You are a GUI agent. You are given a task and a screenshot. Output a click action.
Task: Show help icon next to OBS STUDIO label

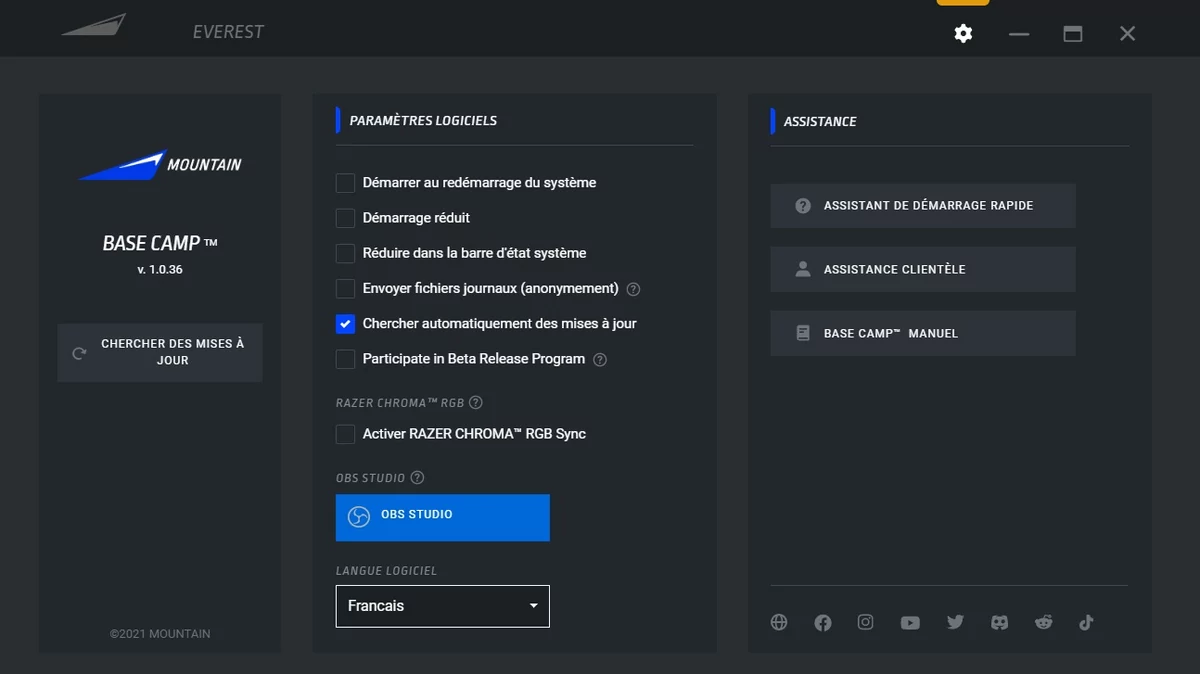[x=417, y=478]
